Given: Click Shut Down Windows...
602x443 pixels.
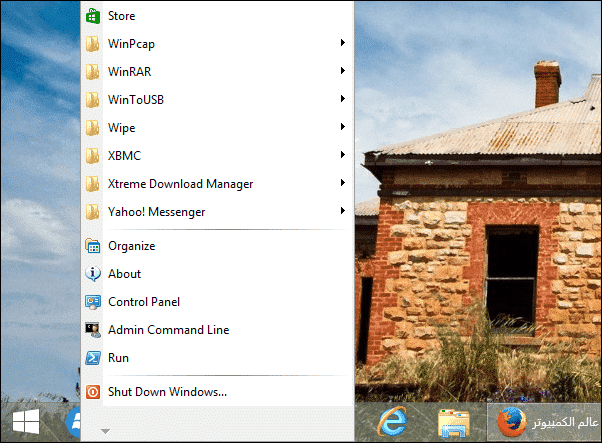Looking at the screenshot, I should pyautogui.click(x=166, y=392).
